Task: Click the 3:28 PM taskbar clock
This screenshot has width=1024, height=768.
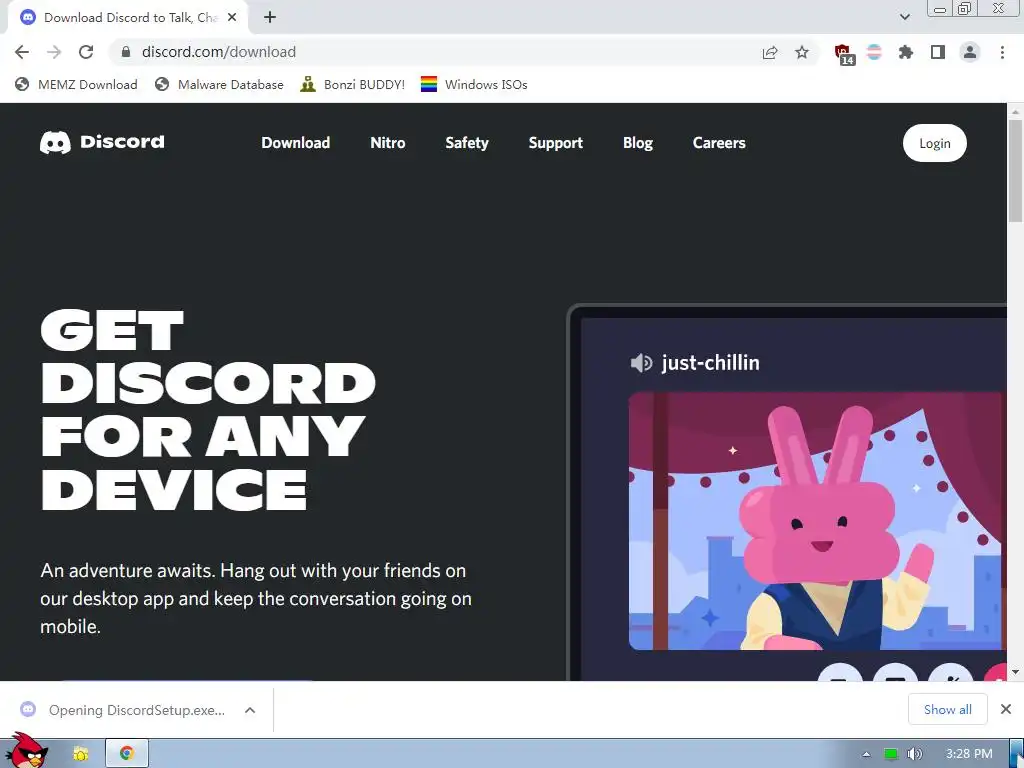Action: (969, 754)
